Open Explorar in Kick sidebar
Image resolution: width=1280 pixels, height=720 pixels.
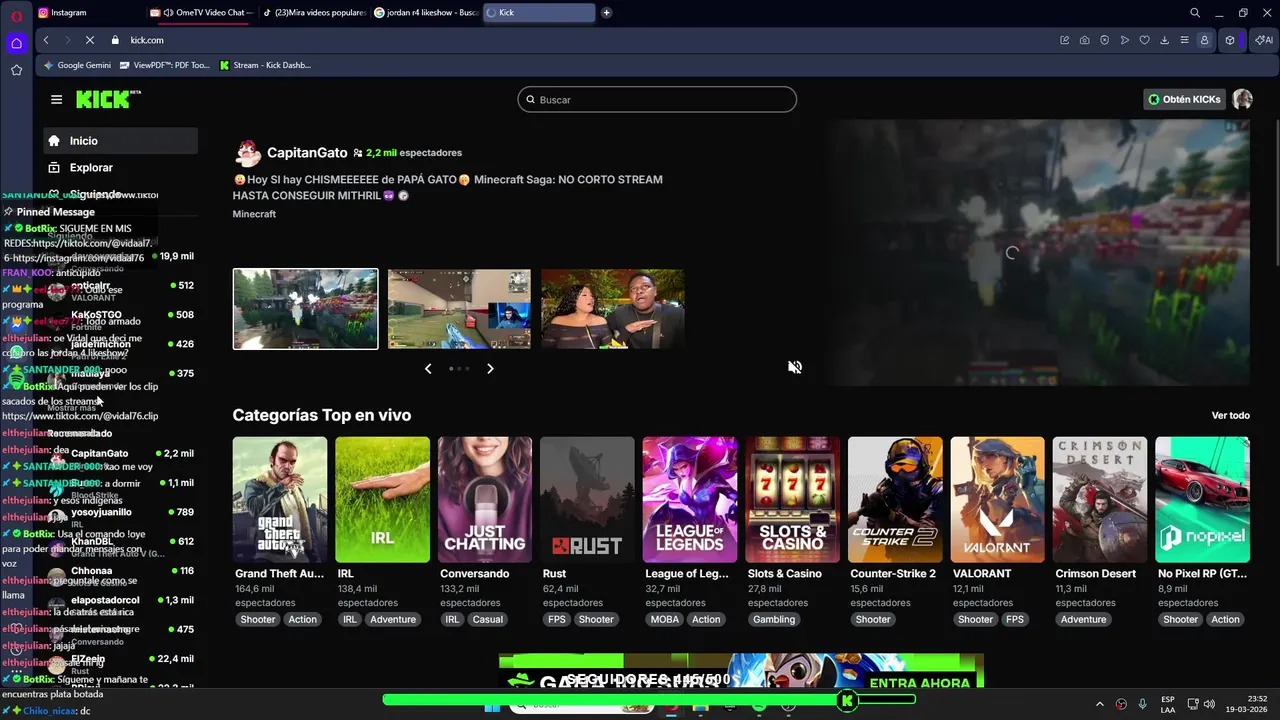coord(120,168)
